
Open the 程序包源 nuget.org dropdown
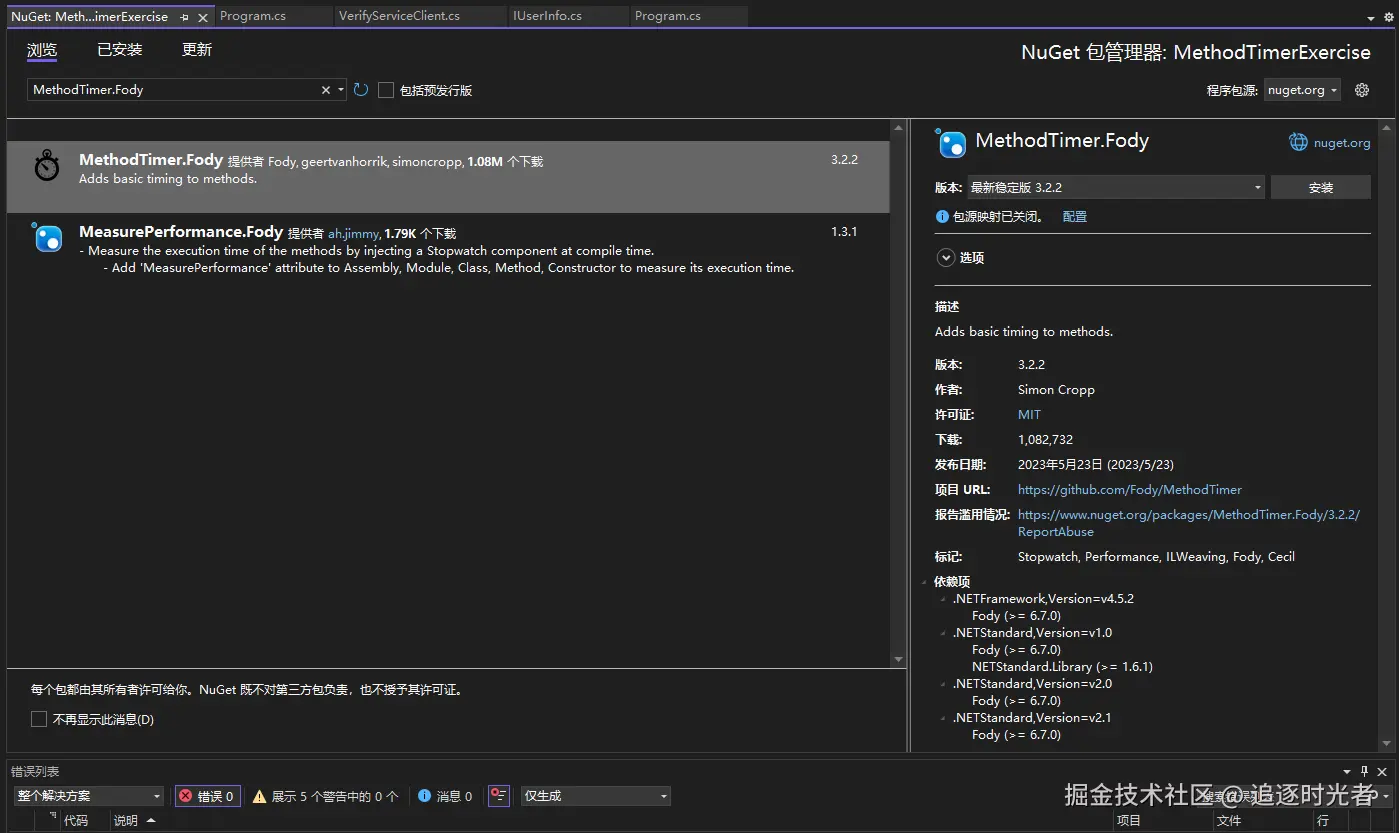pos(1301,90)
